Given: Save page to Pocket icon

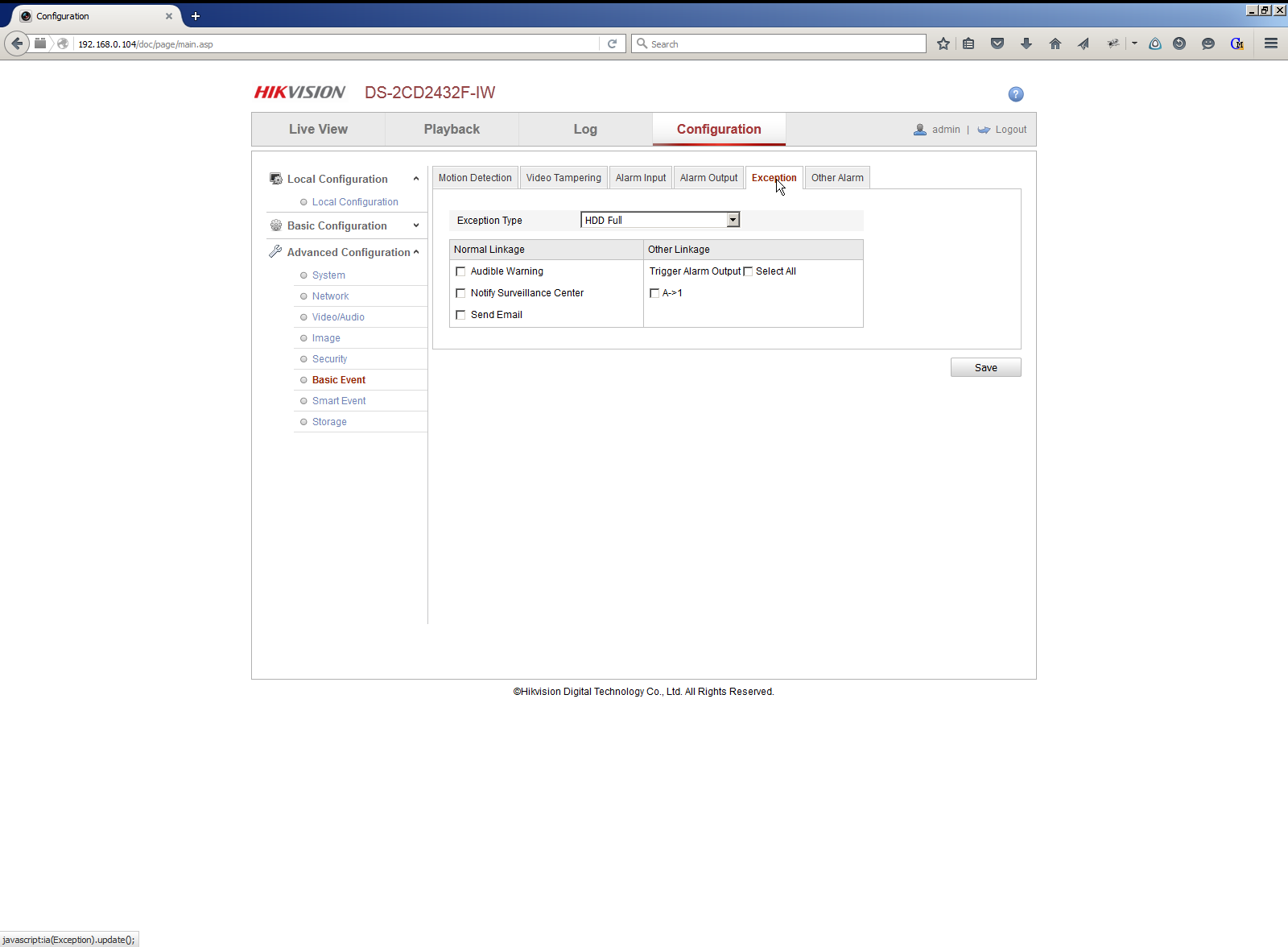Looking at the screenshot, I should coord(997,43).
